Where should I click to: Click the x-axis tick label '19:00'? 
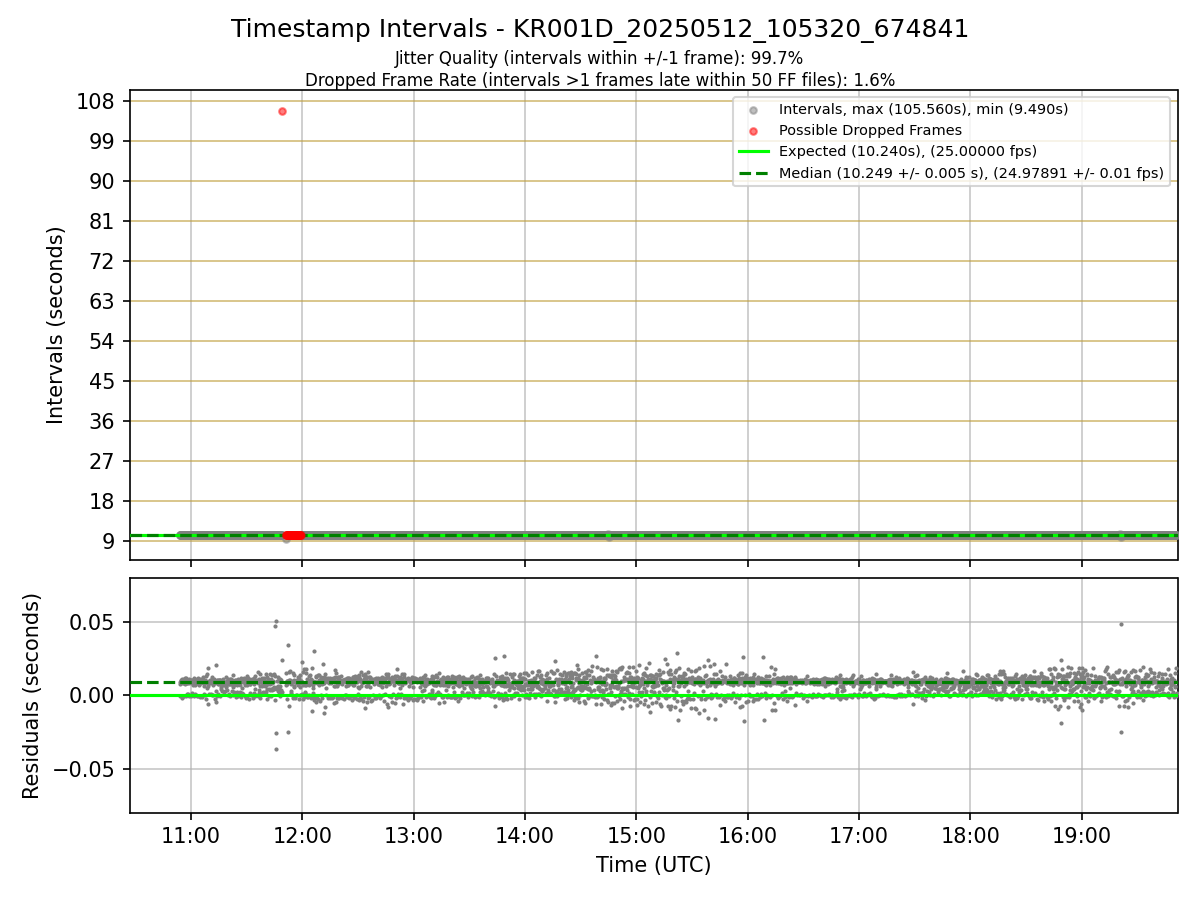tap(1082, 836)
